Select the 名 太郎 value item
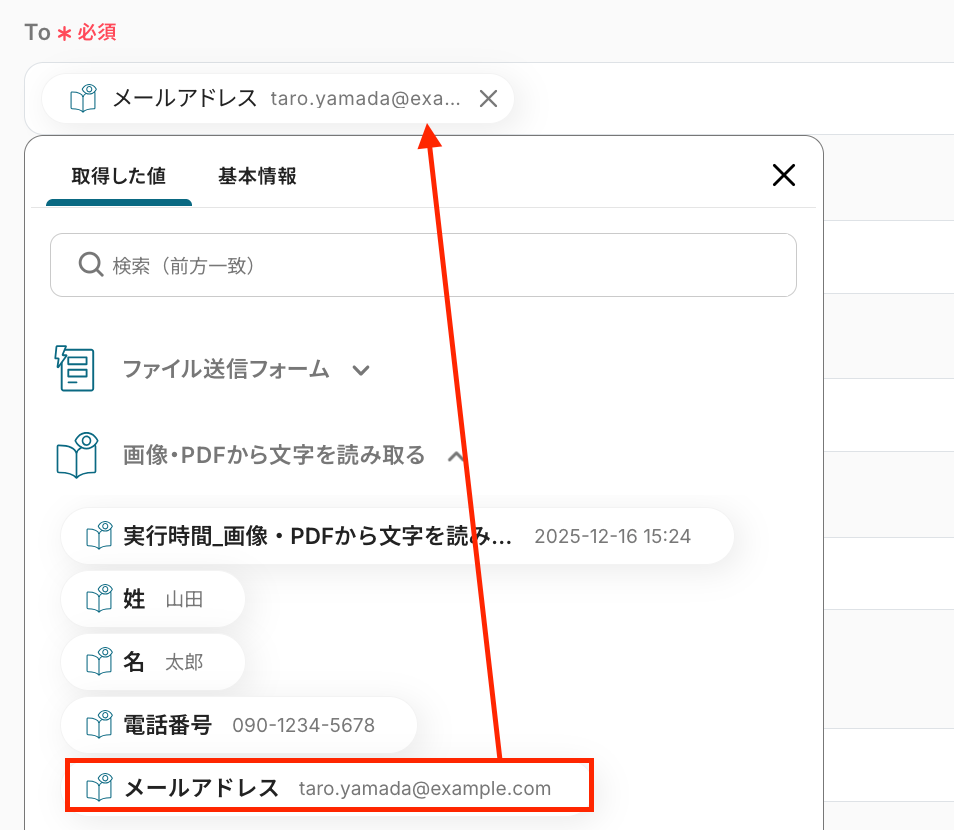954x830 pixels. (x=153, y=662)
